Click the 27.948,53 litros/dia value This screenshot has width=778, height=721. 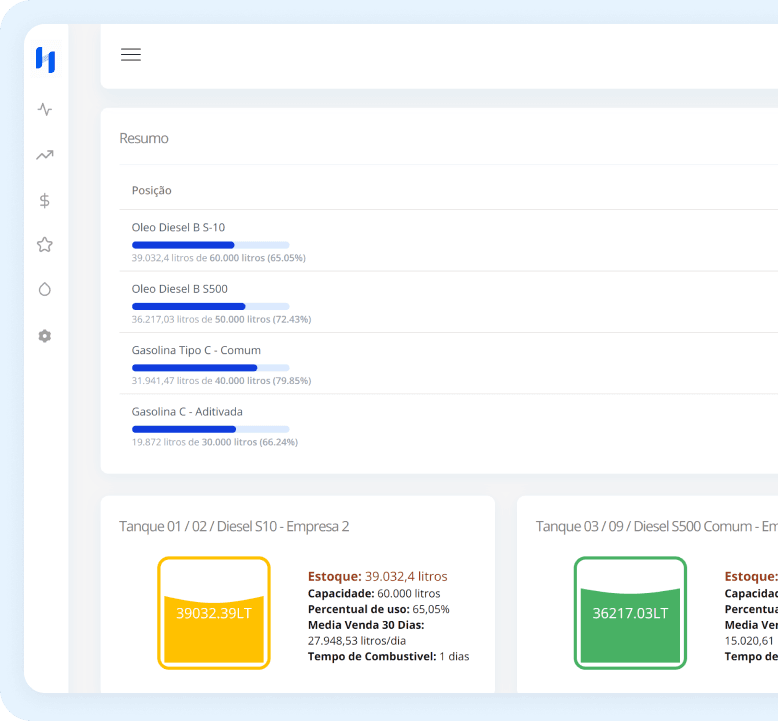tap(357, 641)
